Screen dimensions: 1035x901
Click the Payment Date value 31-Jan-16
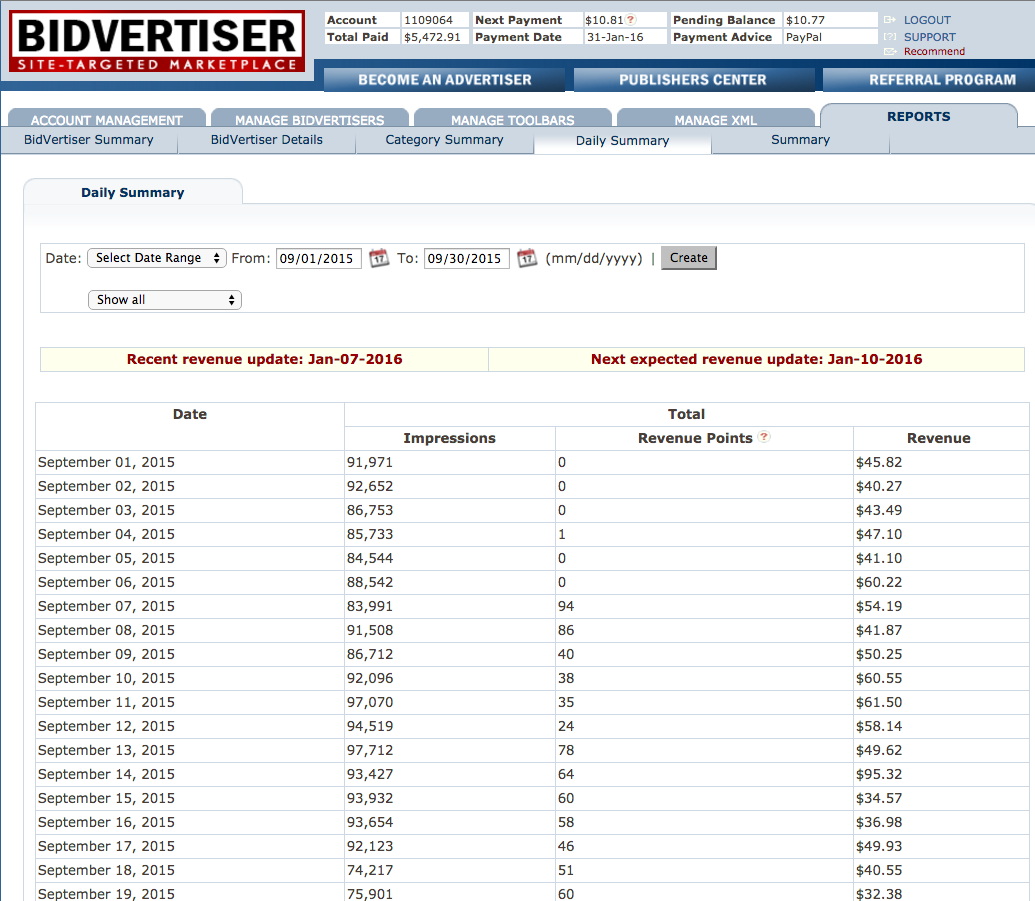(615, 37)
